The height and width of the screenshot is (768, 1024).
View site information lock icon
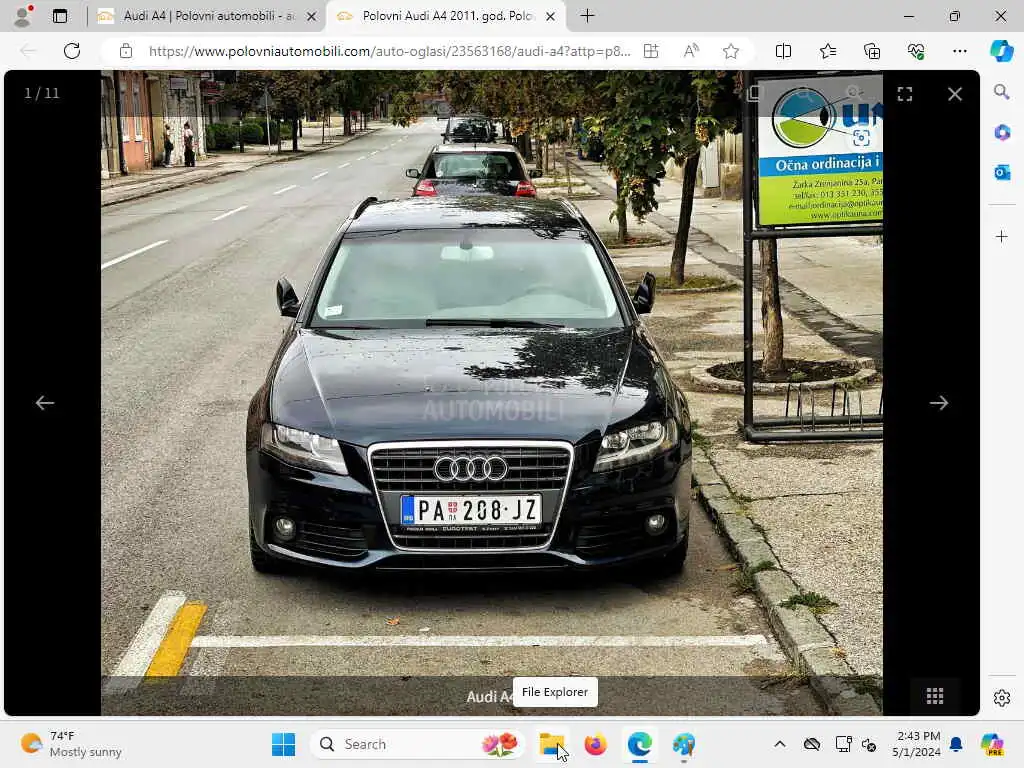coord(126,51)
